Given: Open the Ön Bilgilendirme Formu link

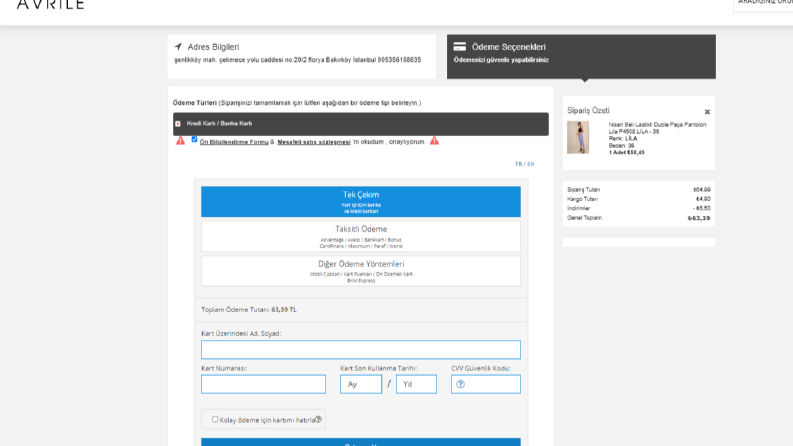Looking at the screenshot, I should pyautogui.click(x=234, y=142).
